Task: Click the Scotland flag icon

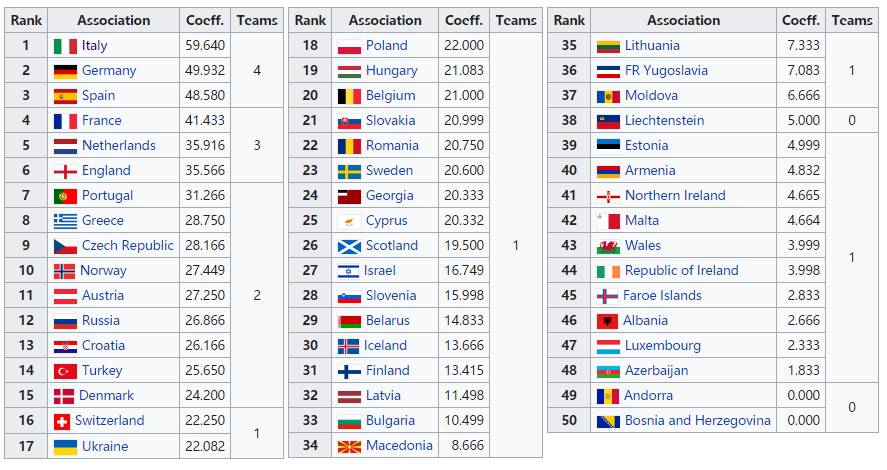Action: [x=349, y=246]
